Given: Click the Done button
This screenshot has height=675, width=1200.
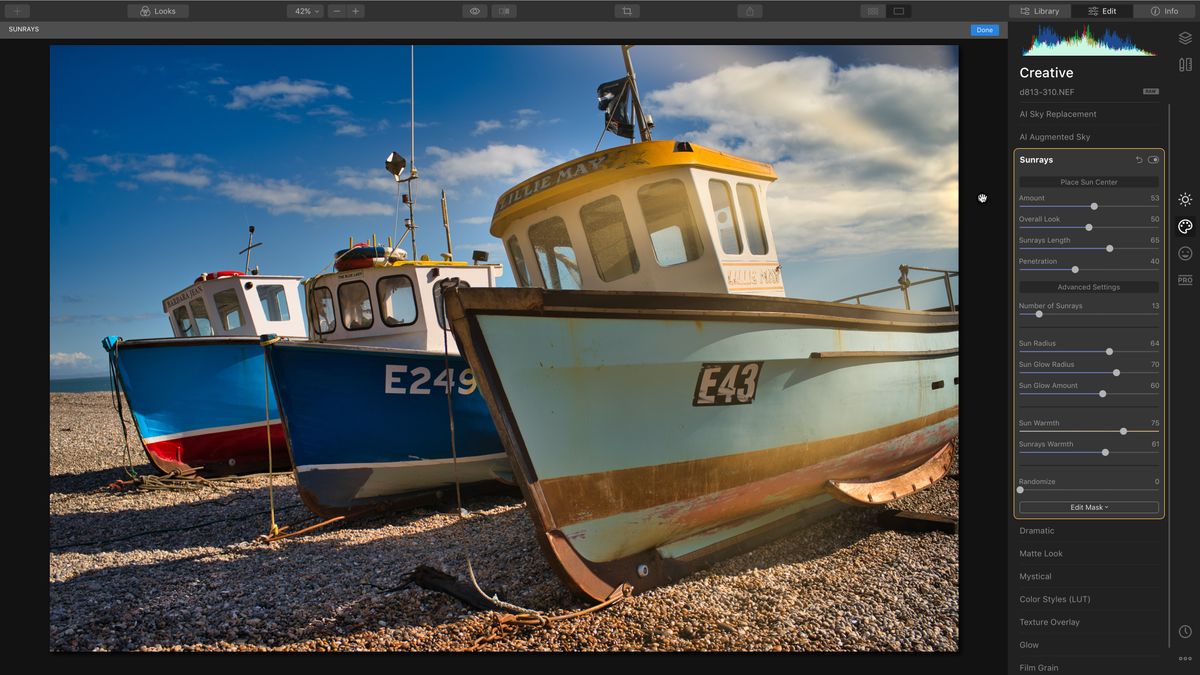Looking at the screenshot, I should pos(983,30).
